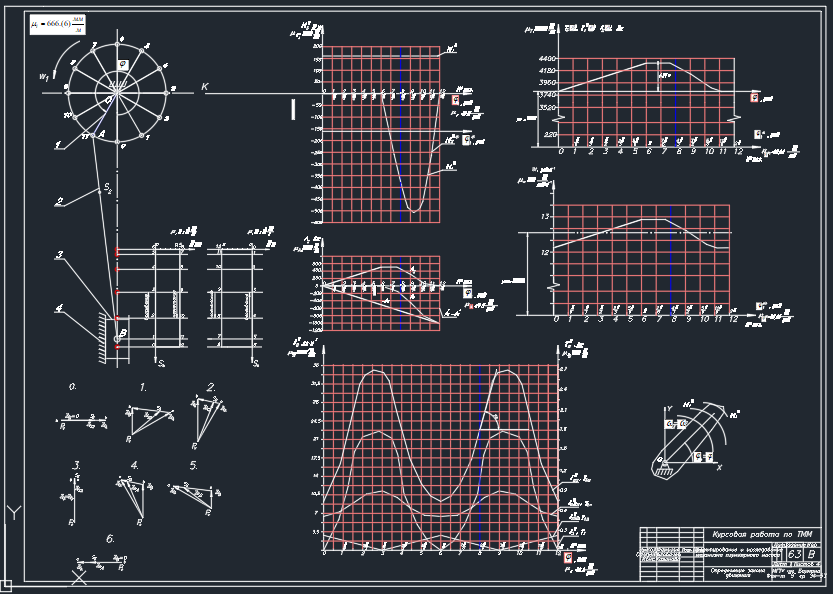Select the underlined link callout 1 below the crank circle

tap(58, 145)
